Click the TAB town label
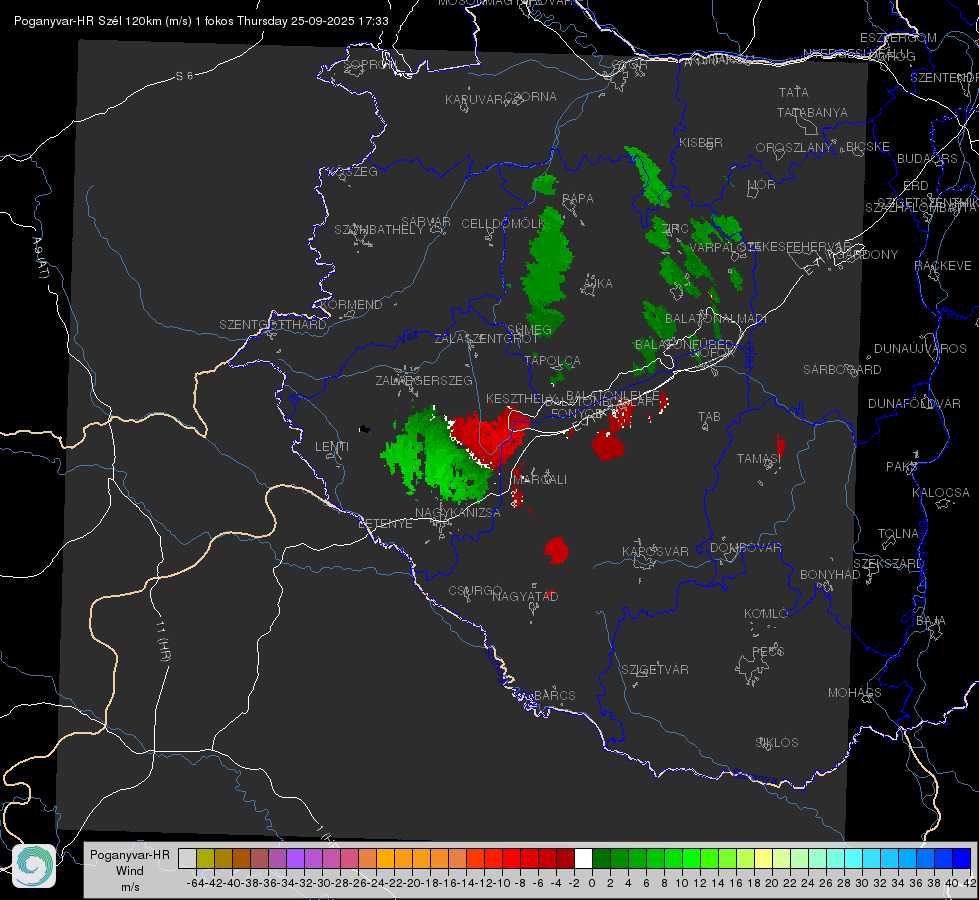 (x=709, y=417)
